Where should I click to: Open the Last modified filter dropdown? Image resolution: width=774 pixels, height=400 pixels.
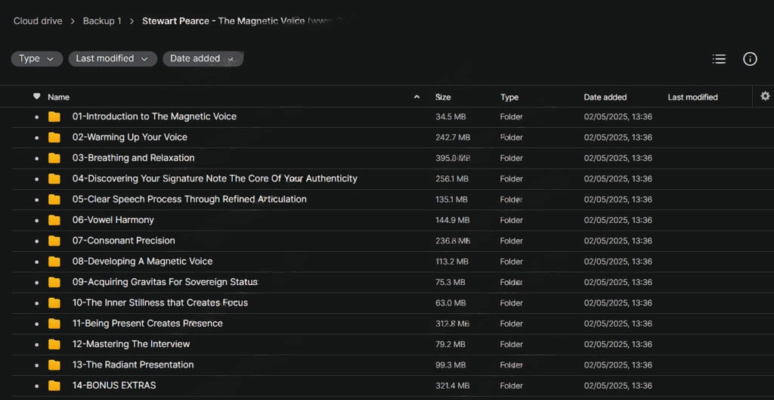pos(113,59)
